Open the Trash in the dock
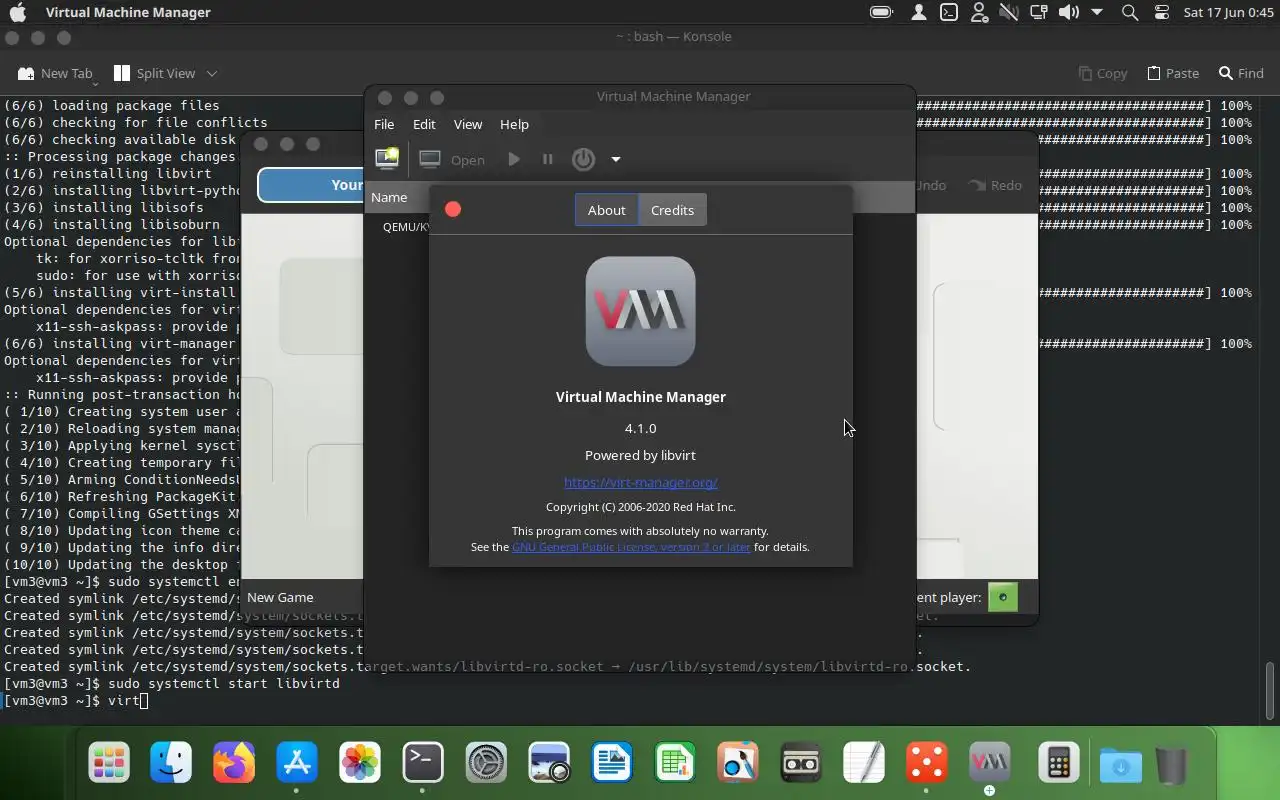The height and width of the screenshot is (800, 1280). tap(1171, 766)
